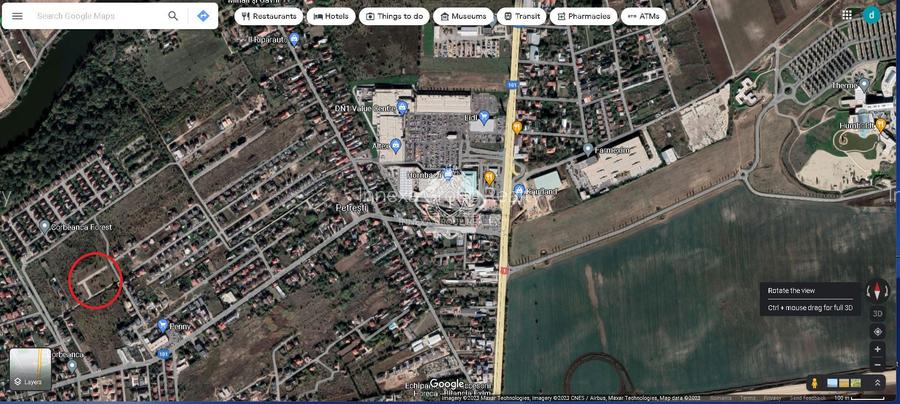The height and width of the screenshot is (404, 900).
Task: Zoom out with the minus button
Action: [x=877, y=365]
